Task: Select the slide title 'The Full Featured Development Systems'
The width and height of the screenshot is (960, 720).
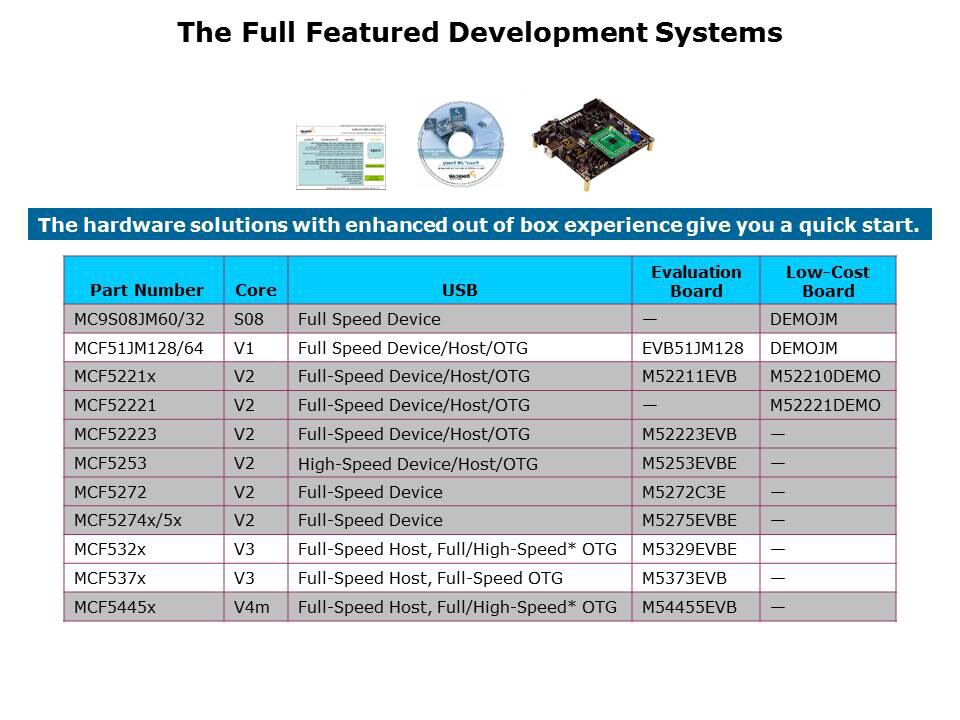Action: [480, 33]
